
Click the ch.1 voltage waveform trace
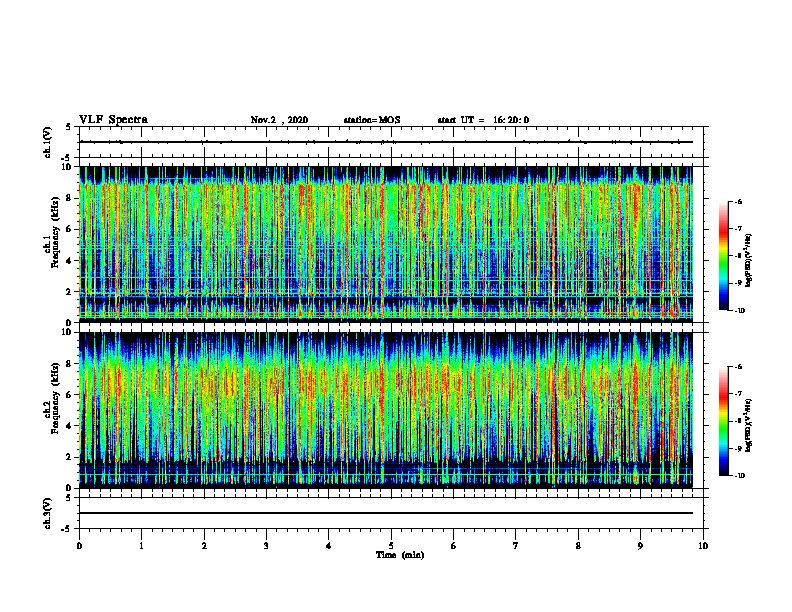[386, 142]
